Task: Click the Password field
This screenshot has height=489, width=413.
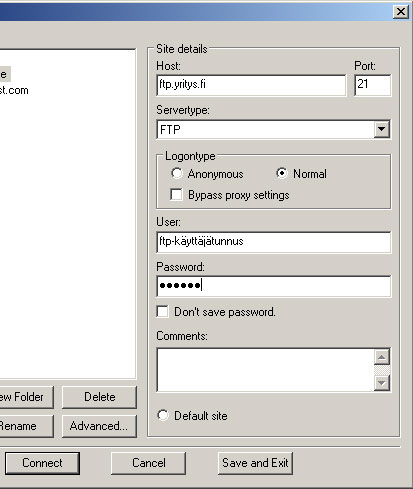Action: pyautogui.click(x=273, y=286)
